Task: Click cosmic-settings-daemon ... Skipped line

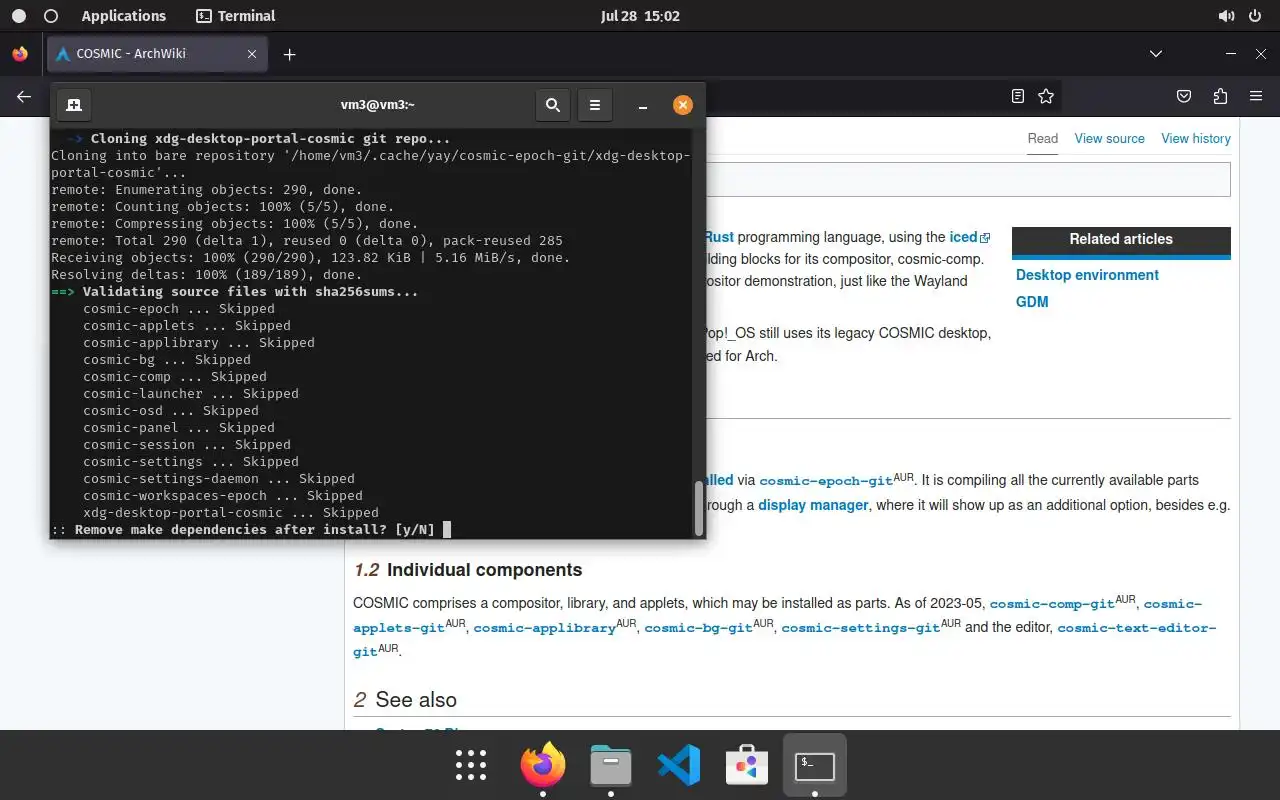Action: pyautogui.click(x=219, y=479)
